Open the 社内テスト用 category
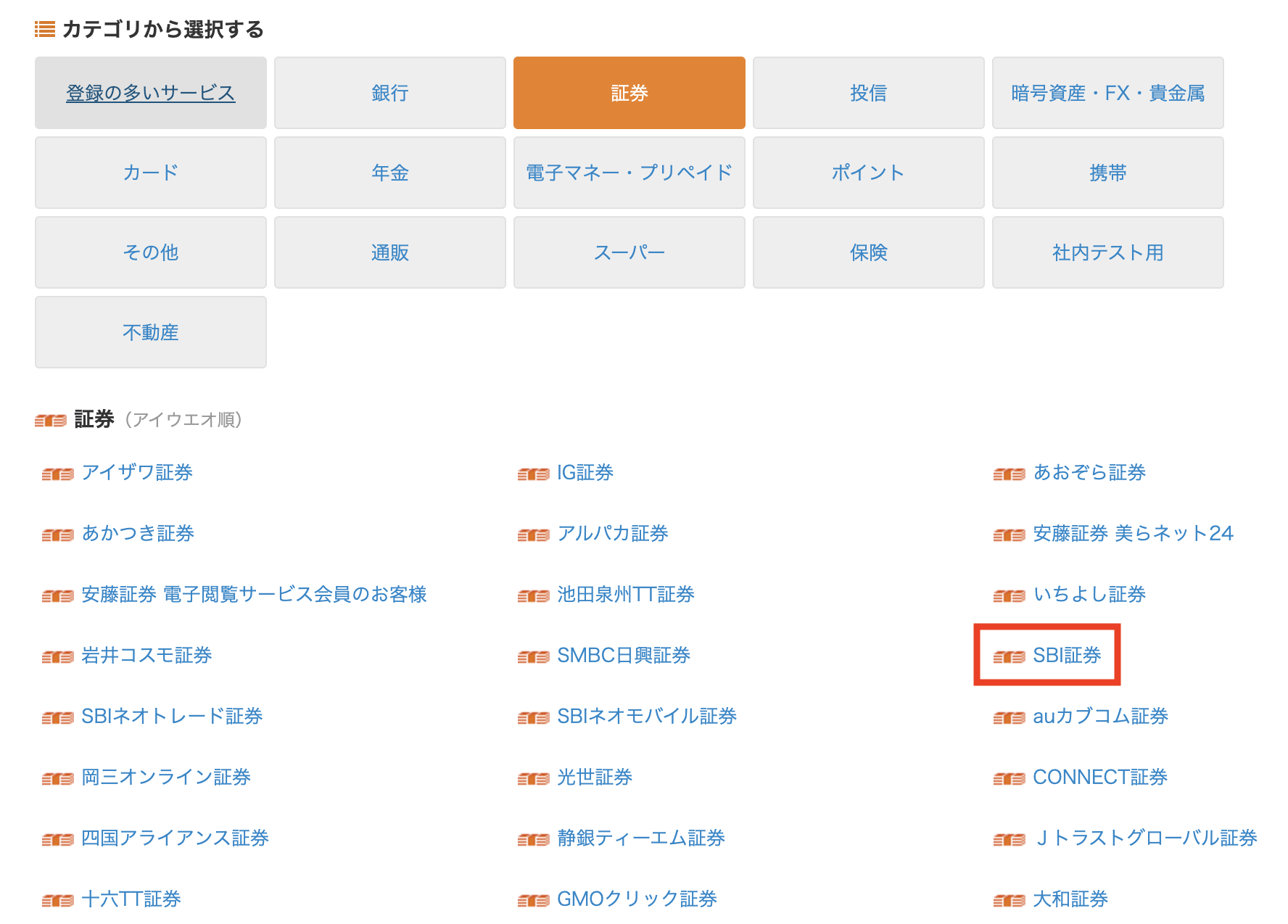Image resolution: width=1288 pixels, height=924 pixels. point(1108,252)
